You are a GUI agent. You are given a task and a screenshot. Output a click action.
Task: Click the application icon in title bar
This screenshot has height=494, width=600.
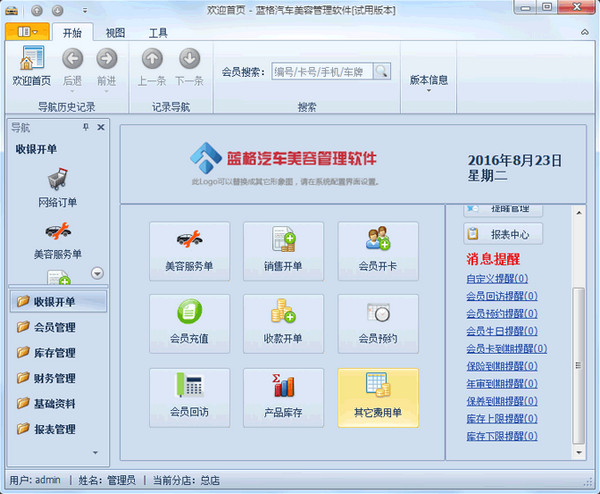click(x=11, y=10)
